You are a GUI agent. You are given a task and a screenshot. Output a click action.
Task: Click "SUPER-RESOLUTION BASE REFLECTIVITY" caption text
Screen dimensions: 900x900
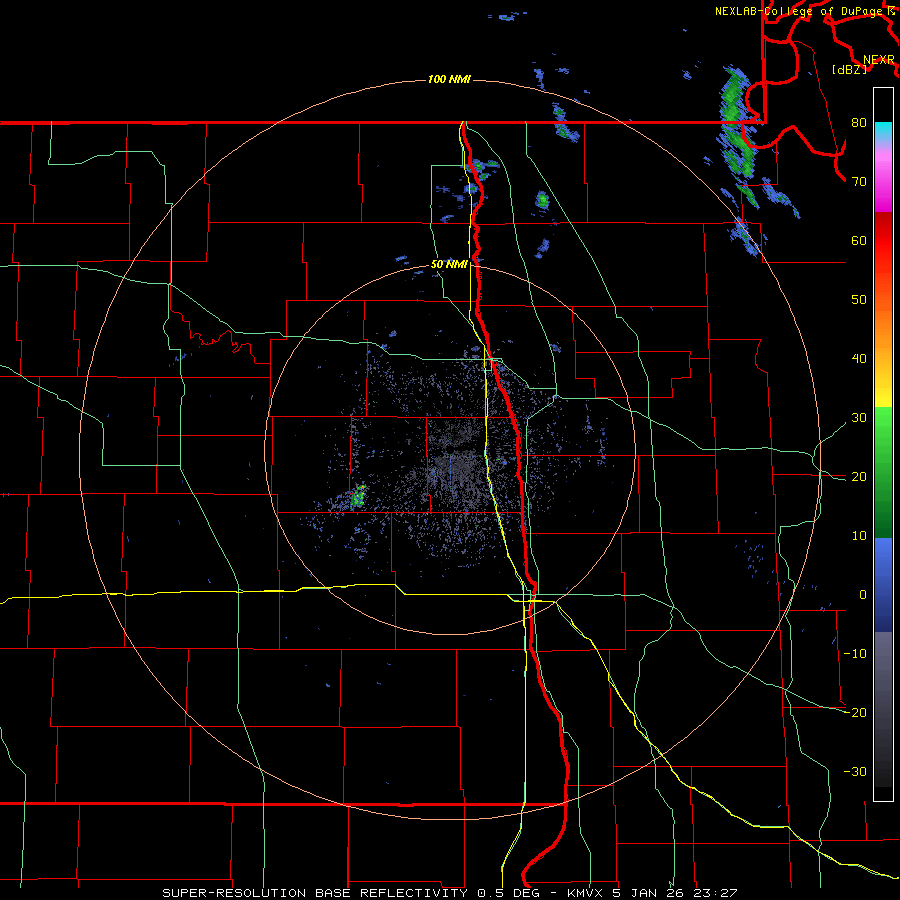tap(315, 893)
